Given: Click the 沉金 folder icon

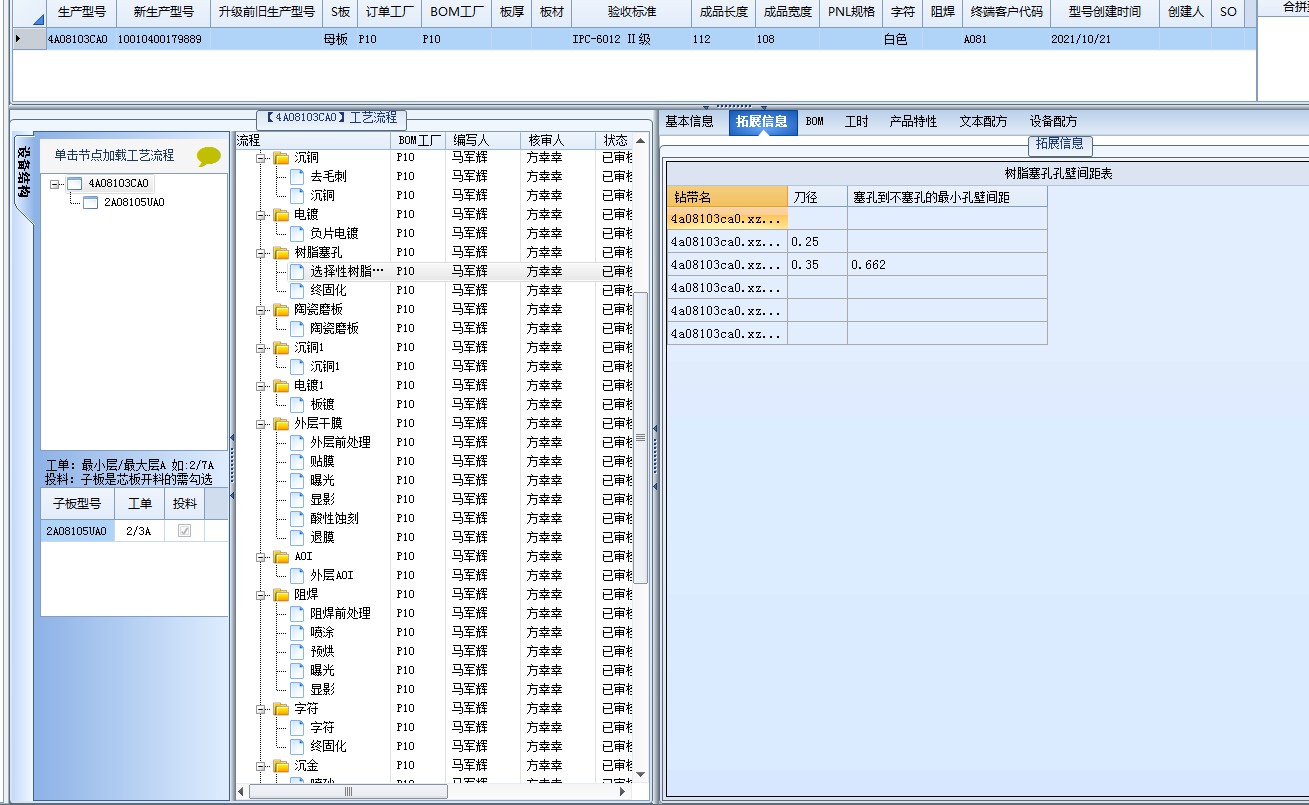Looking at the screenshot, I should tap(281, 765).
